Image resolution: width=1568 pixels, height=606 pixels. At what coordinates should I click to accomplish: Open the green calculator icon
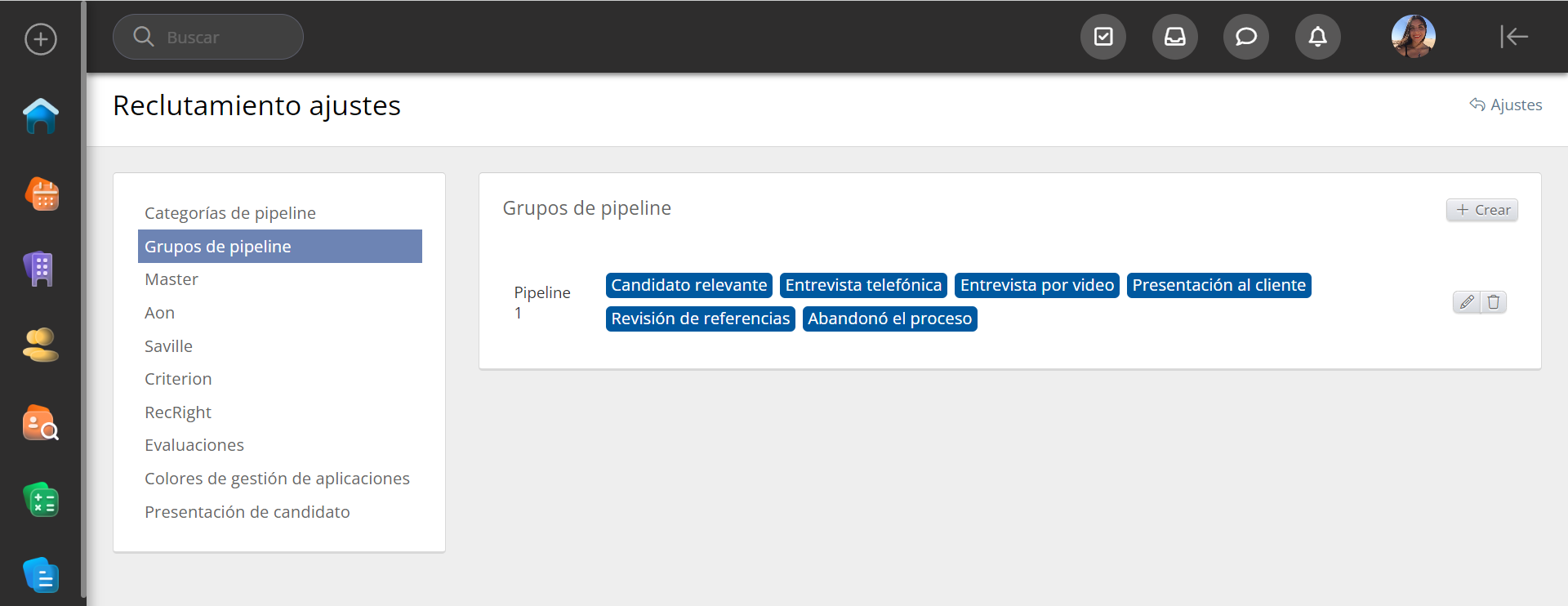pos(41,500)
